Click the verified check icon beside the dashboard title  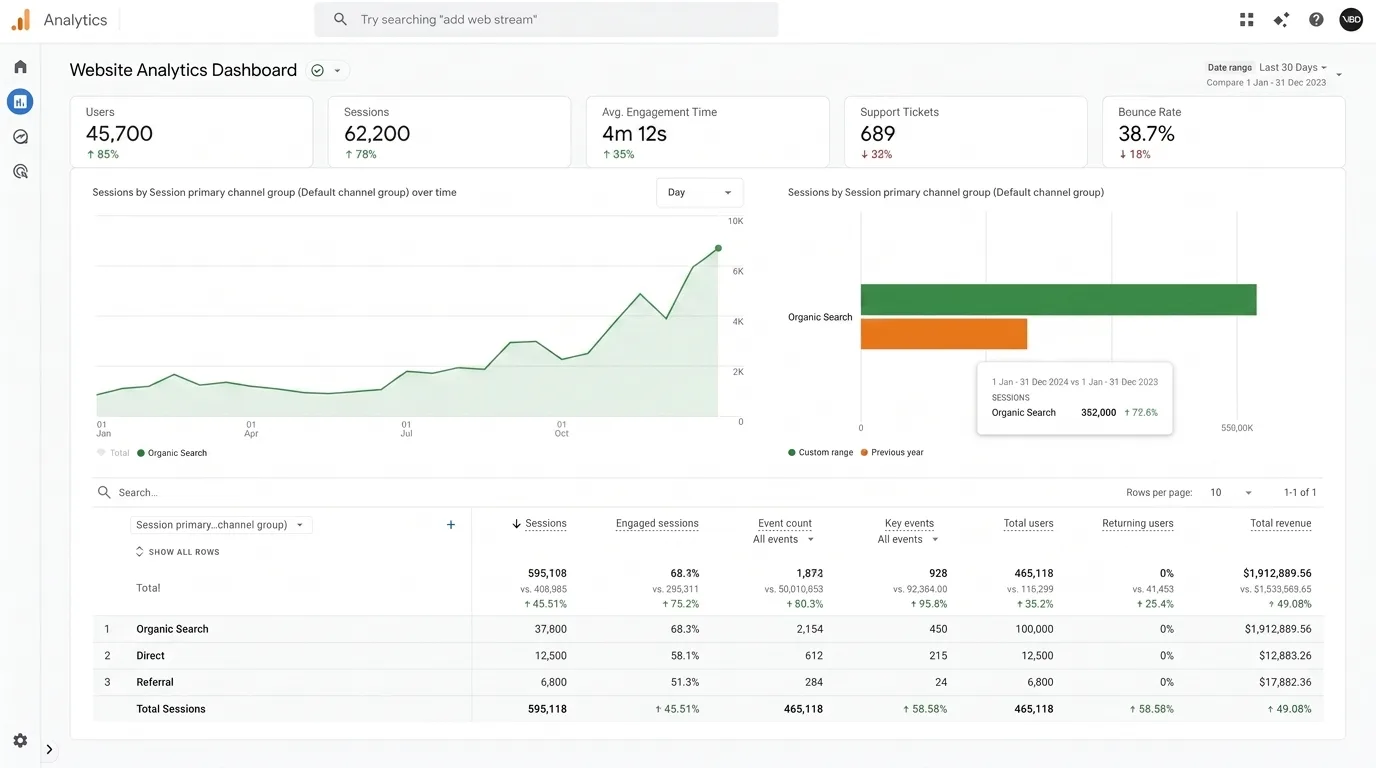click(317, 70)
